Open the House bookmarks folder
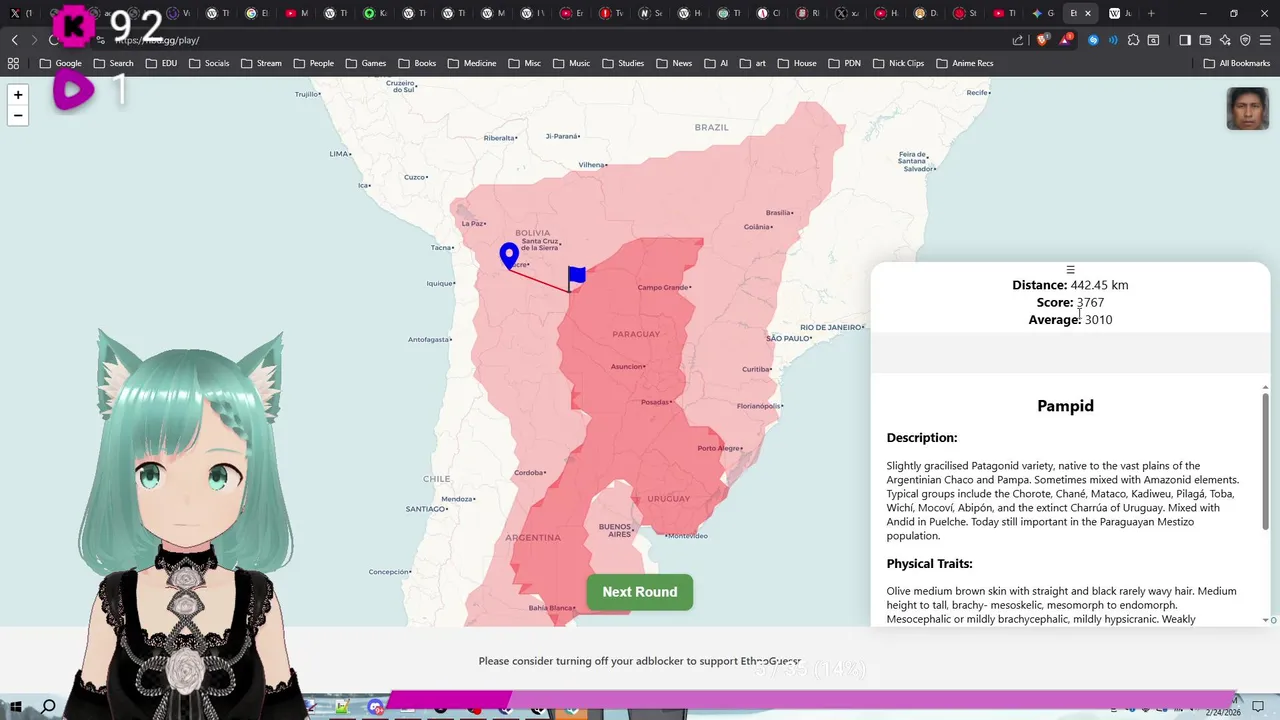The height and width of the screenshot is (720, 1280). (796, 63)
